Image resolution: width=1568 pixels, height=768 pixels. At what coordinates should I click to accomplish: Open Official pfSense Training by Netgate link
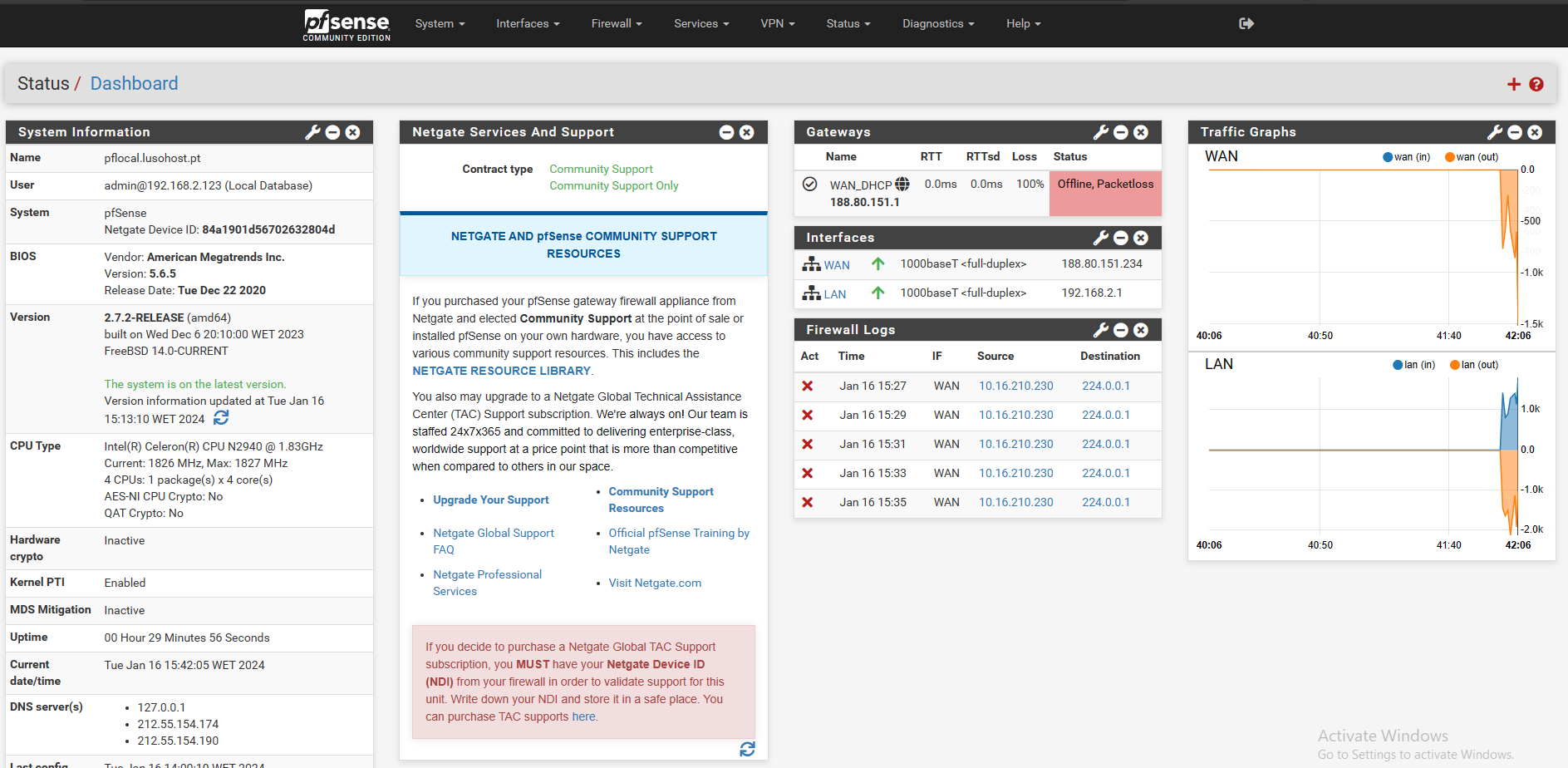click(679, 541)
